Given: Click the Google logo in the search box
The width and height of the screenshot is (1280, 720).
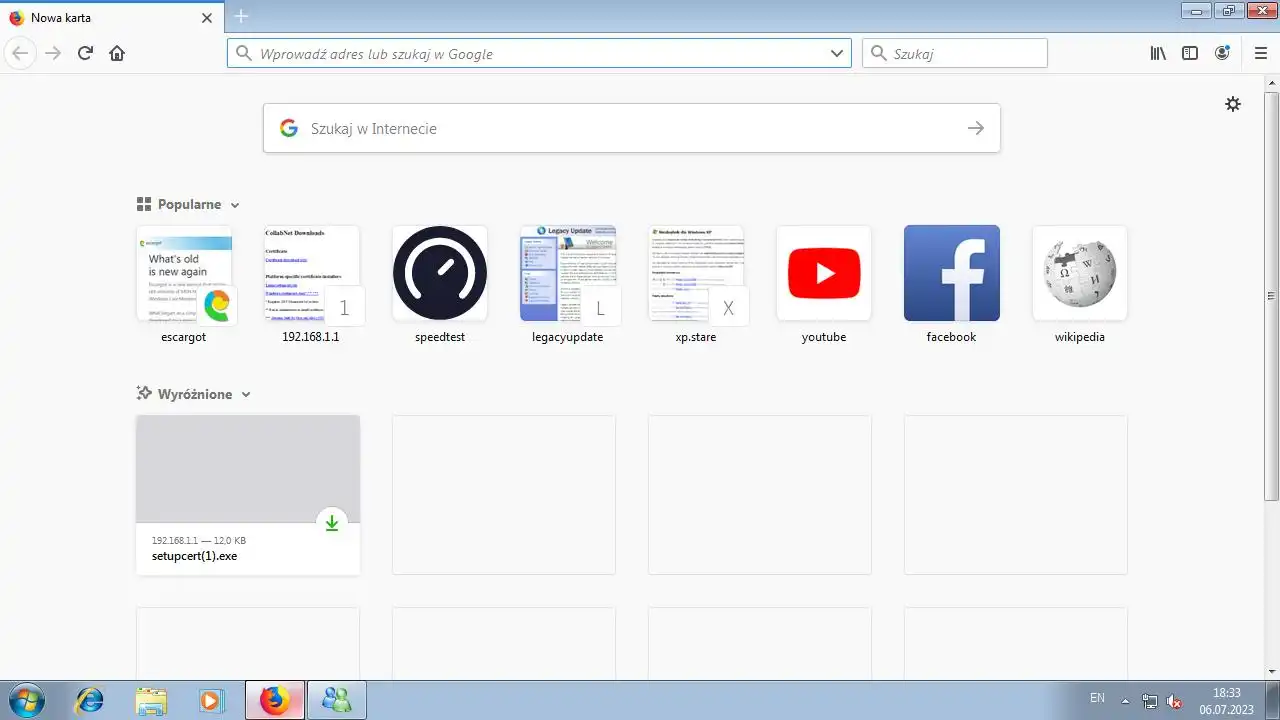Looking at the screenshot, I should coord(289,128).
